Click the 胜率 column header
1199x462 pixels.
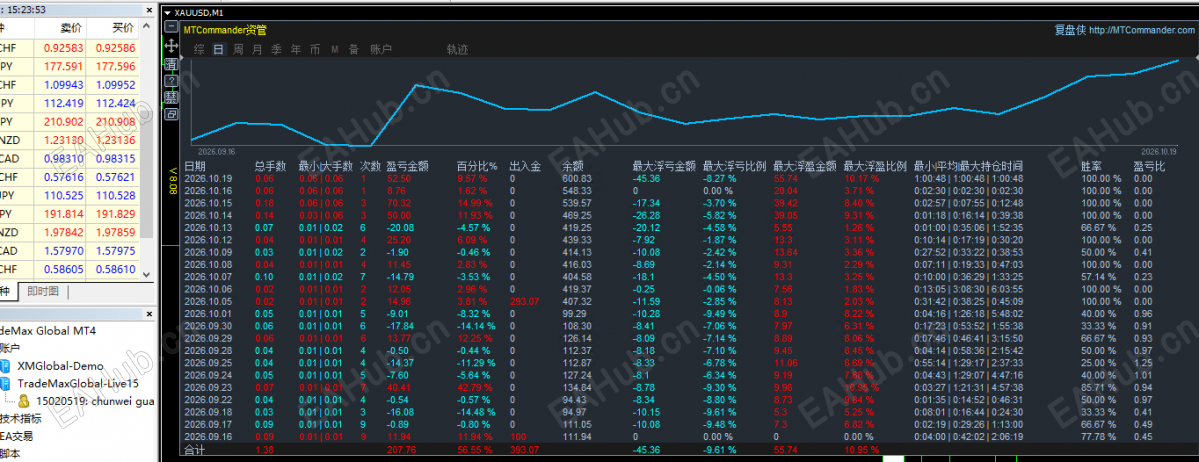[1091, 165]
